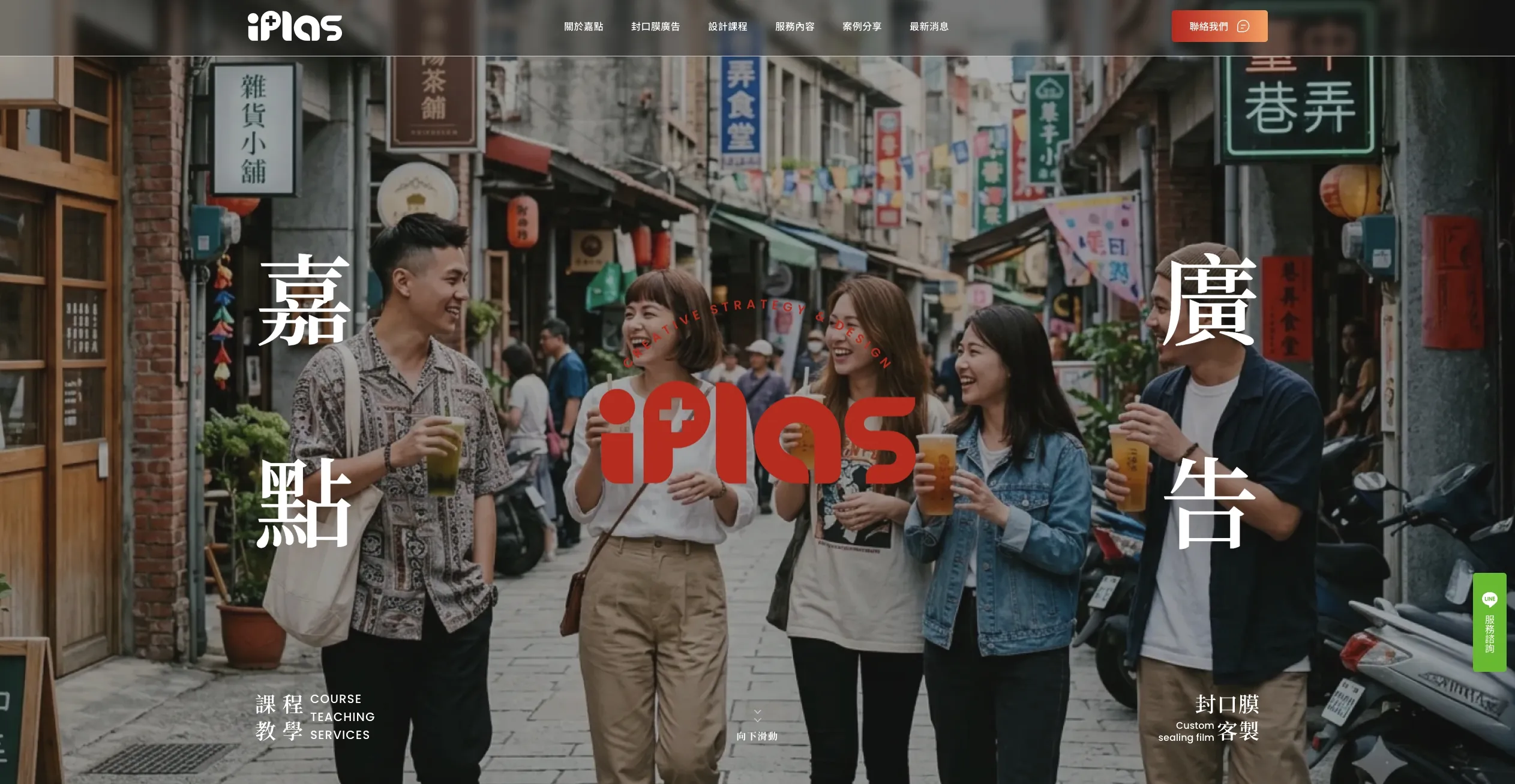Go to 設計課程 page
Screen dimensions: 1515x784
[x=727, y=26]
